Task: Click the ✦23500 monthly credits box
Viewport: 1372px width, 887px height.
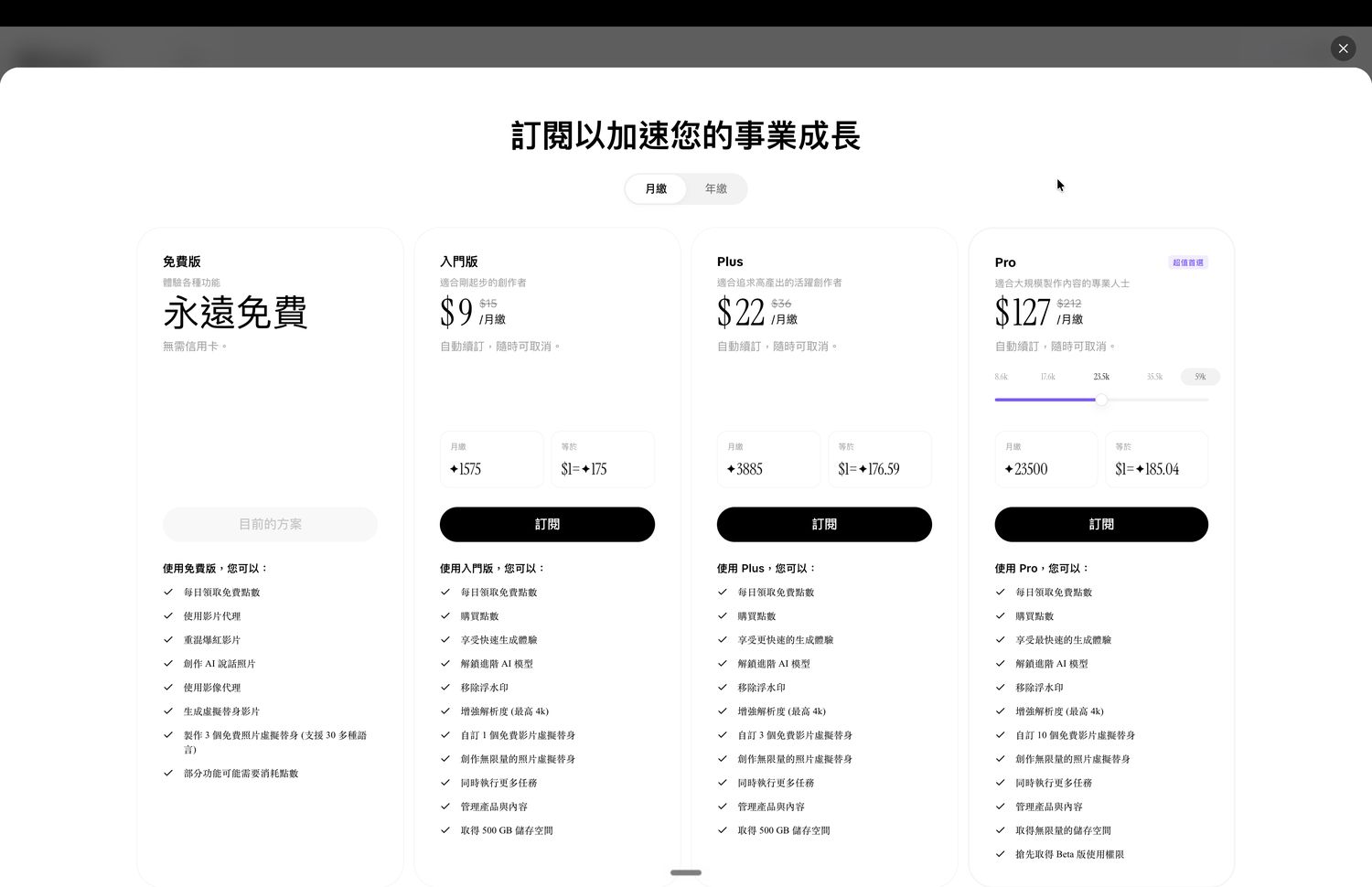Action: click(1046, 460)
